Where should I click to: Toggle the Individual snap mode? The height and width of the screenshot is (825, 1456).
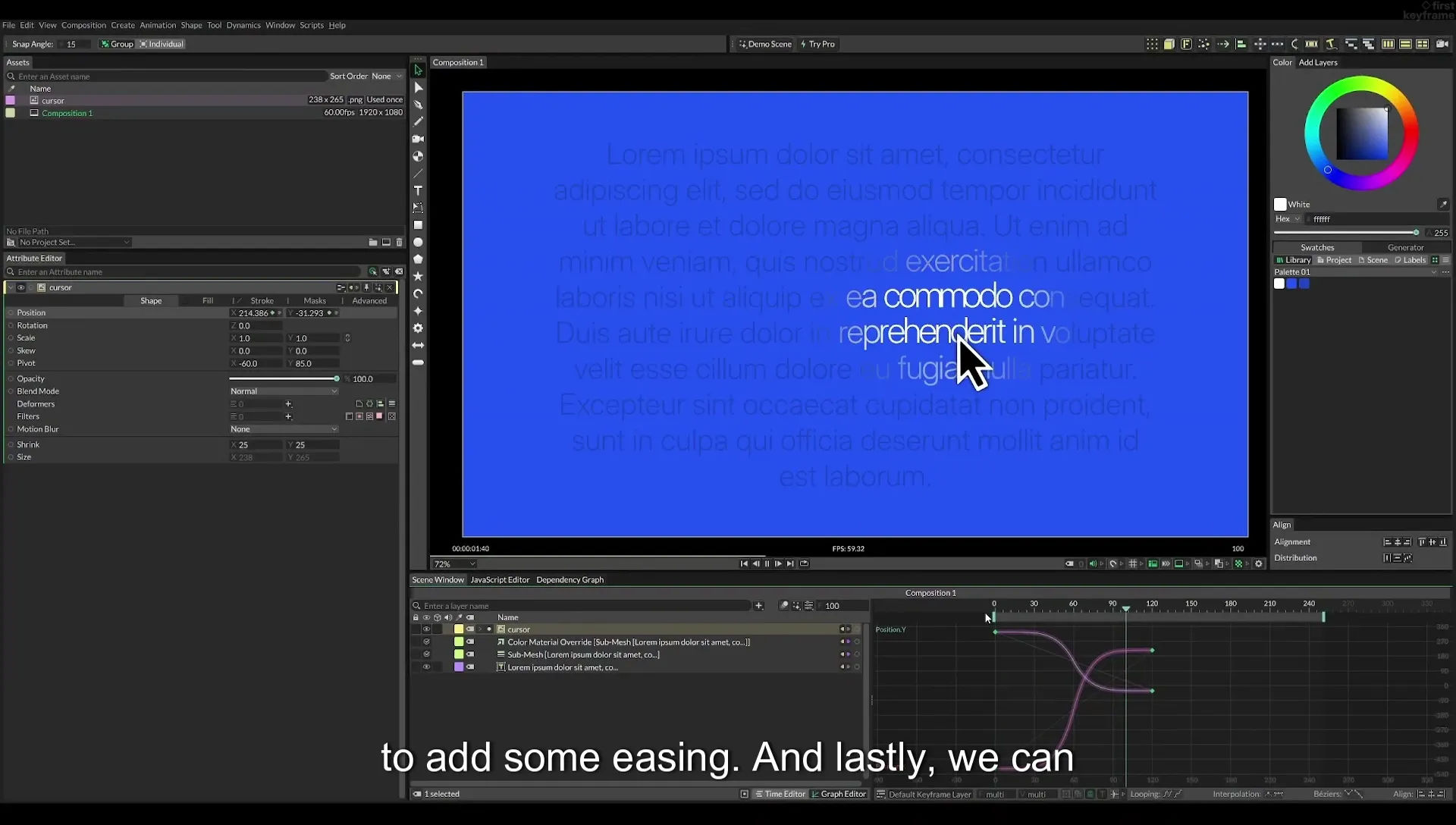(162, 44)
